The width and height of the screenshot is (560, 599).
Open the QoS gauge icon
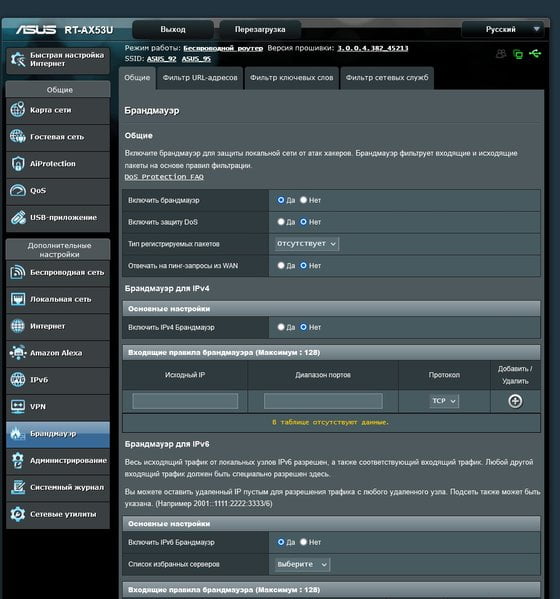[x=18, y=190]
